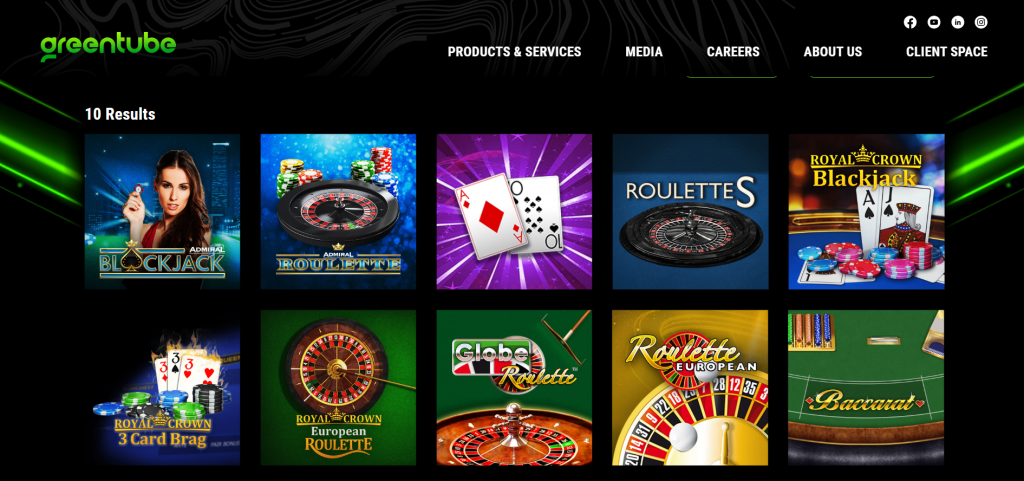This screenshot has height=481, width=1024.
Task: Open the Instagram social icon
Action: (981, 22)
